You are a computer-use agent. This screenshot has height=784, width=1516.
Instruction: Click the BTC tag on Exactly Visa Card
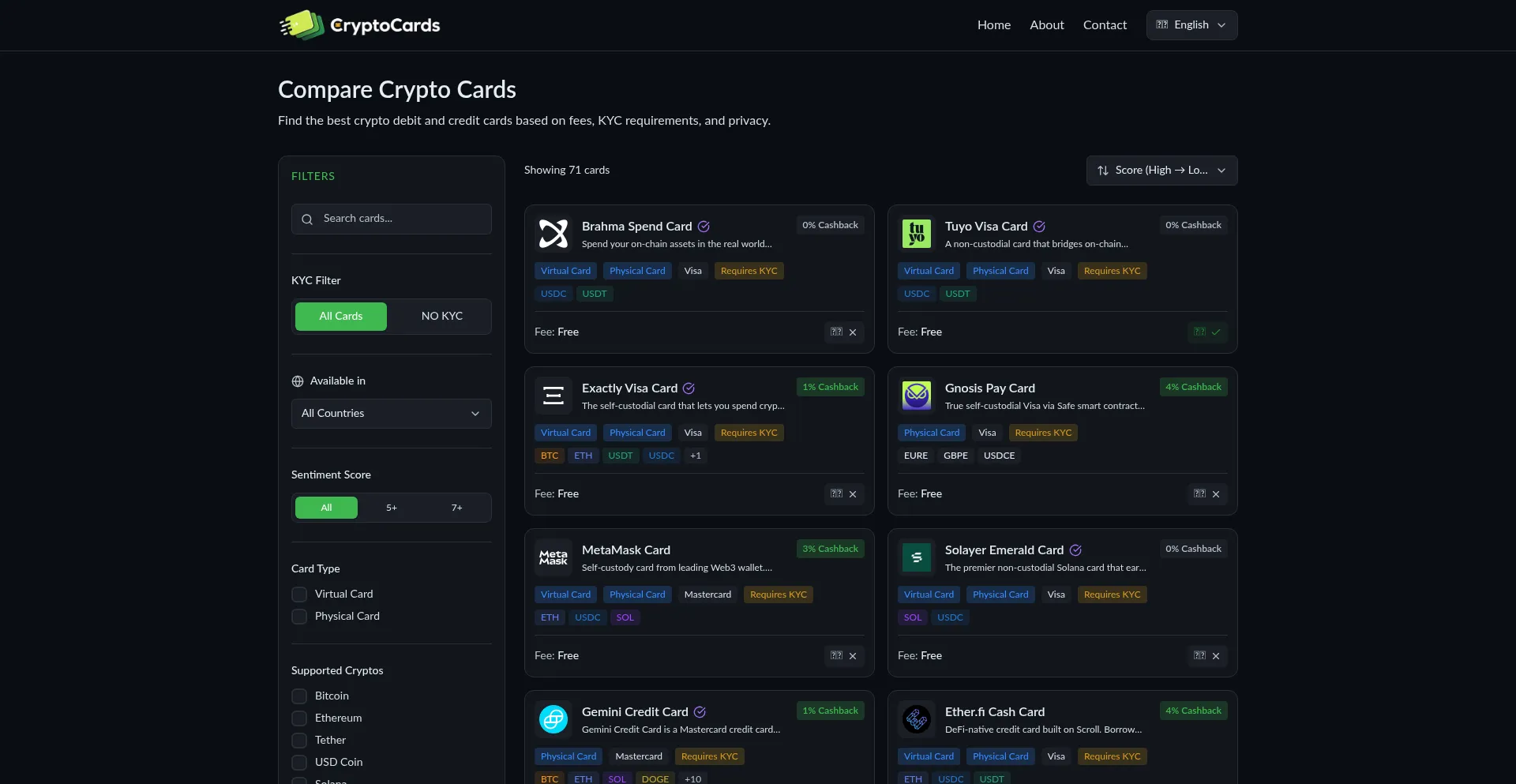549,456
